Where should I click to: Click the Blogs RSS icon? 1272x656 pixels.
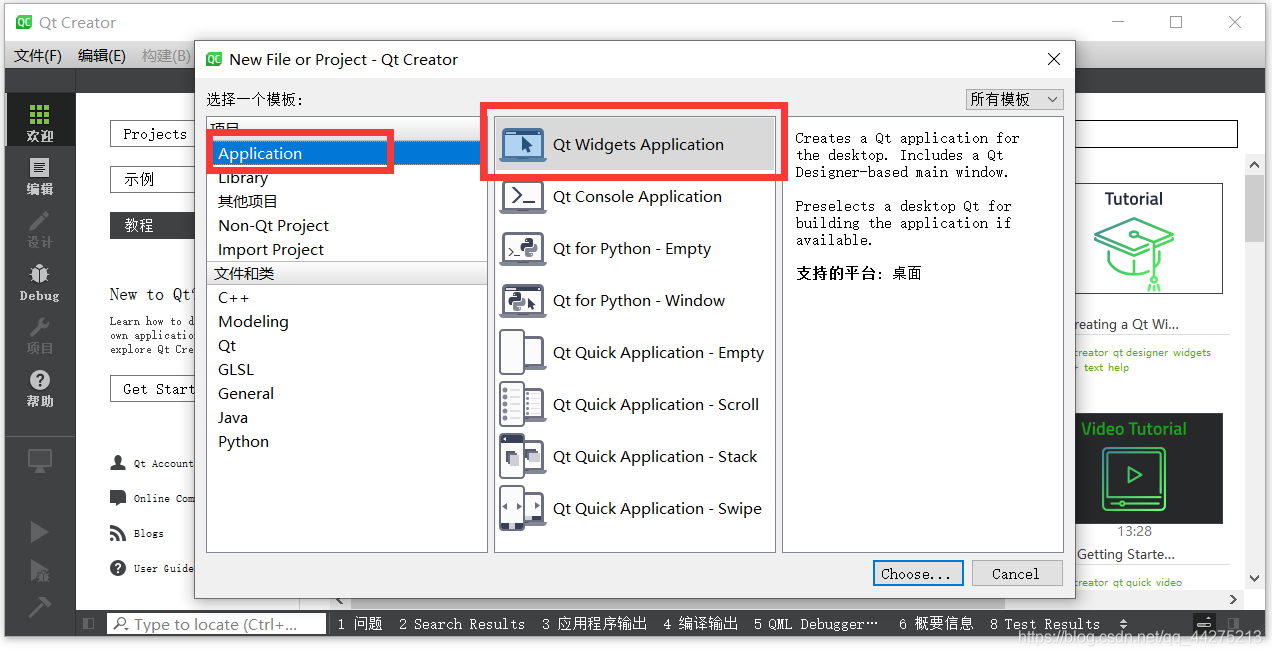coord(118,533)
